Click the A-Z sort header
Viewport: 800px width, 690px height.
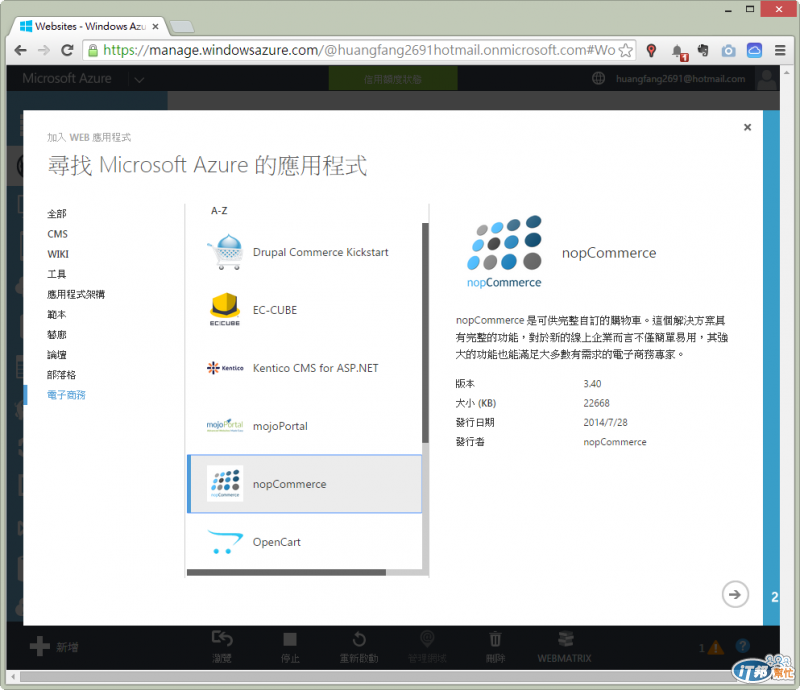click(219, 211)
